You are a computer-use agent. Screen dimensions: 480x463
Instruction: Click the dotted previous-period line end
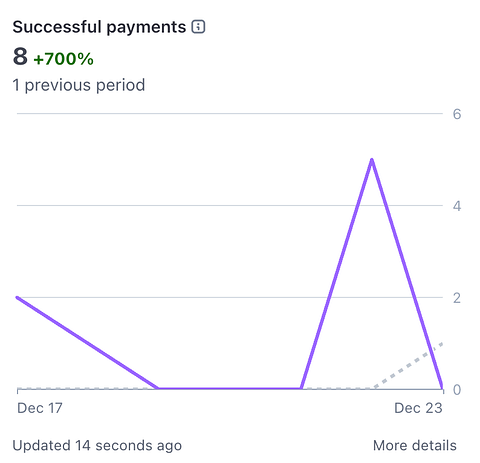[x=442, y=343]
